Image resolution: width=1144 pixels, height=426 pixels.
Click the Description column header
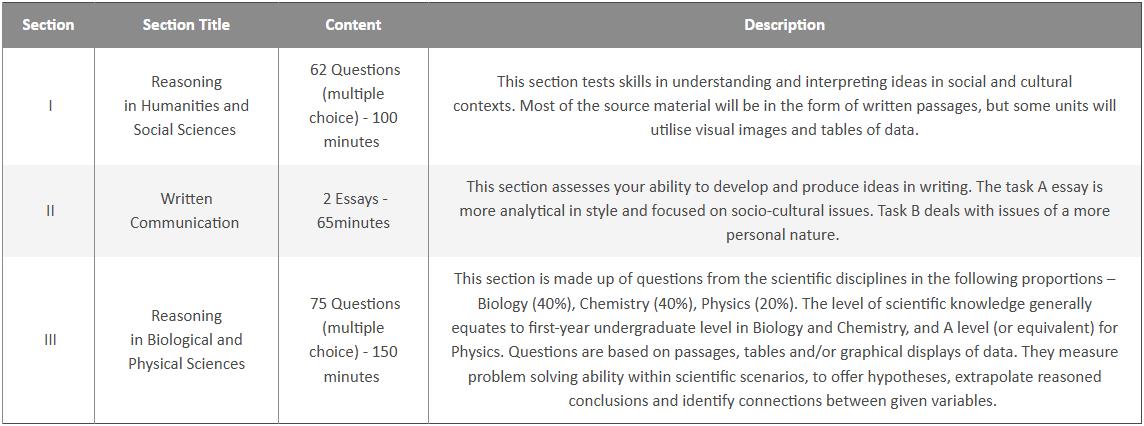[x=784, y=25]
